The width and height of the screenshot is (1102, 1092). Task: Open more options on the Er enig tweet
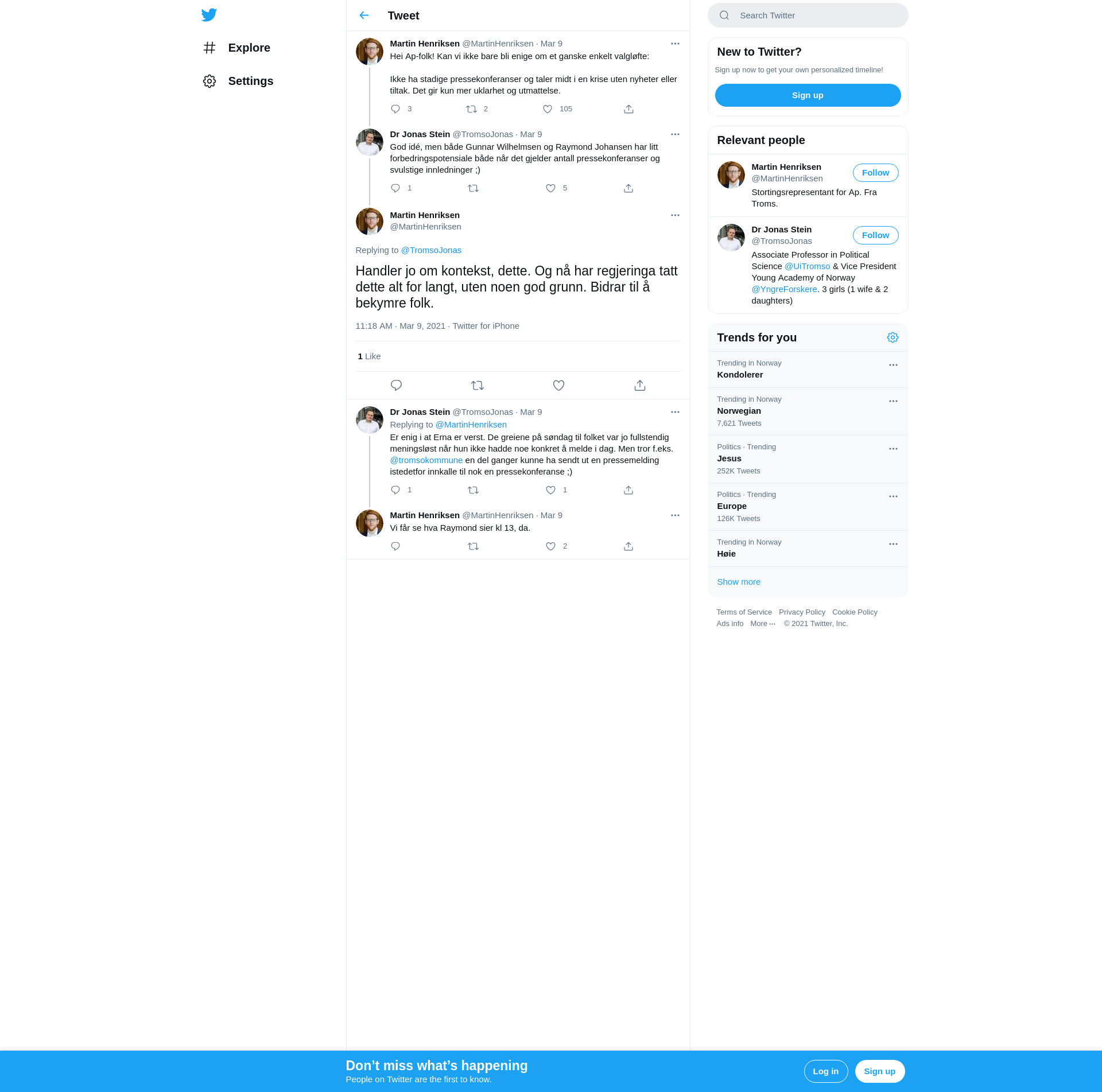pos(675,412)
